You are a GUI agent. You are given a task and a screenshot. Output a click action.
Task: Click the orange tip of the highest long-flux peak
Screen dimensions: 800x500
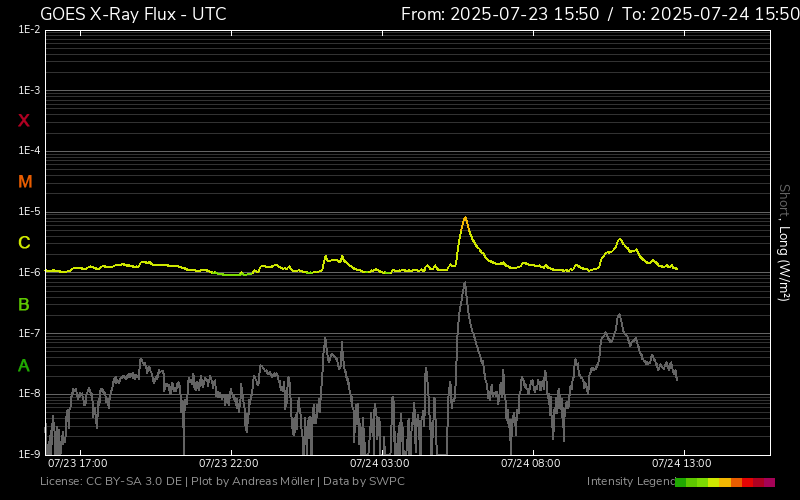point(465,219)
